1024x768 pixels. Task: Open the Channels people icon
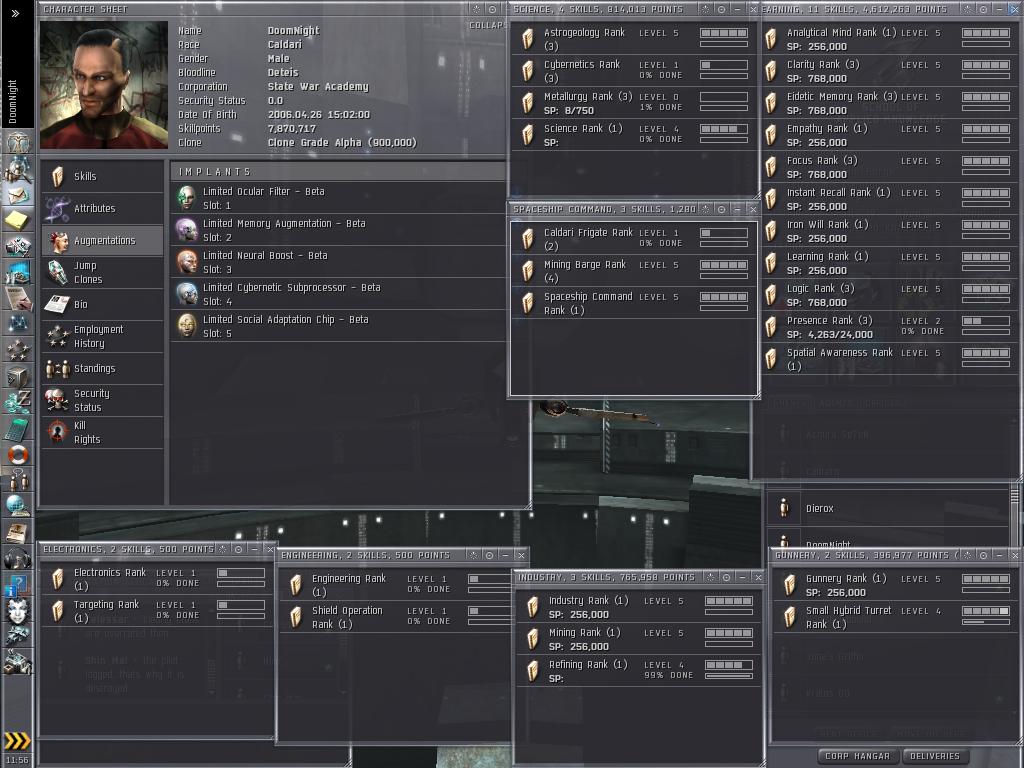point(18,479)
